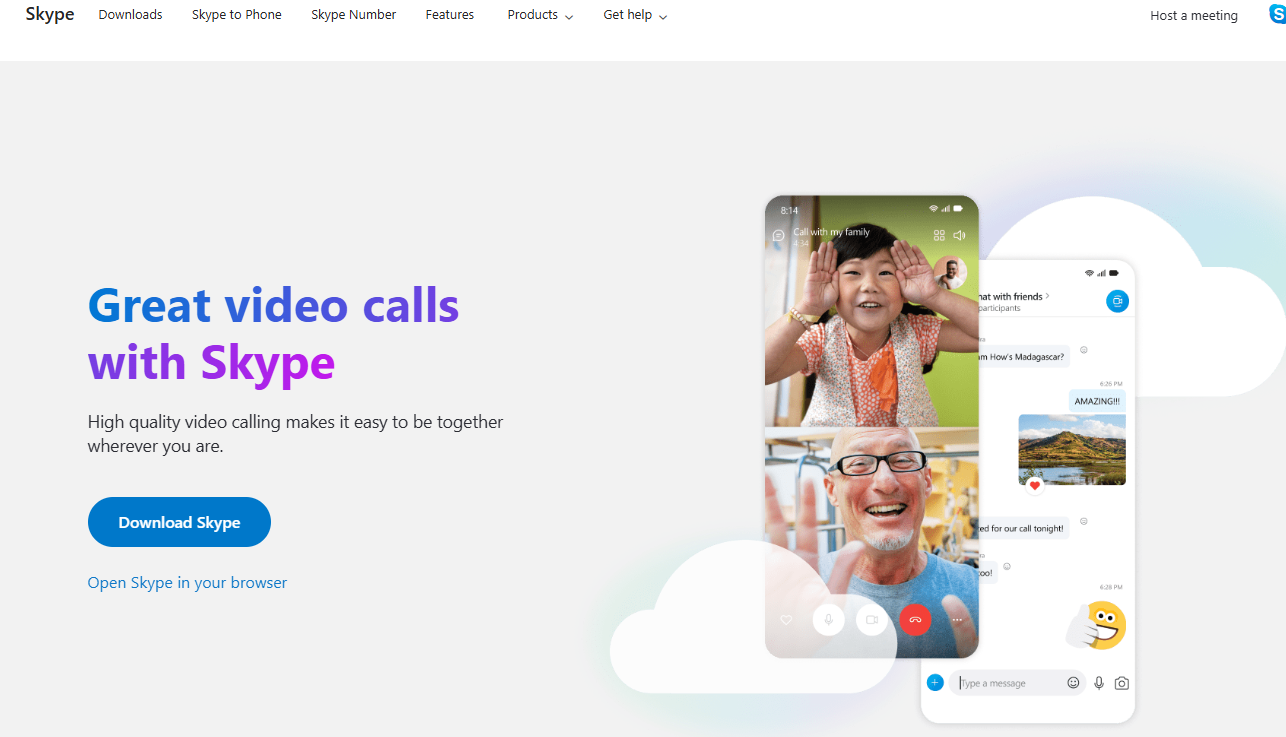View the Features page
Image resolution: width=1286 pixels, height=737 pixels.
tap(450, 15)
